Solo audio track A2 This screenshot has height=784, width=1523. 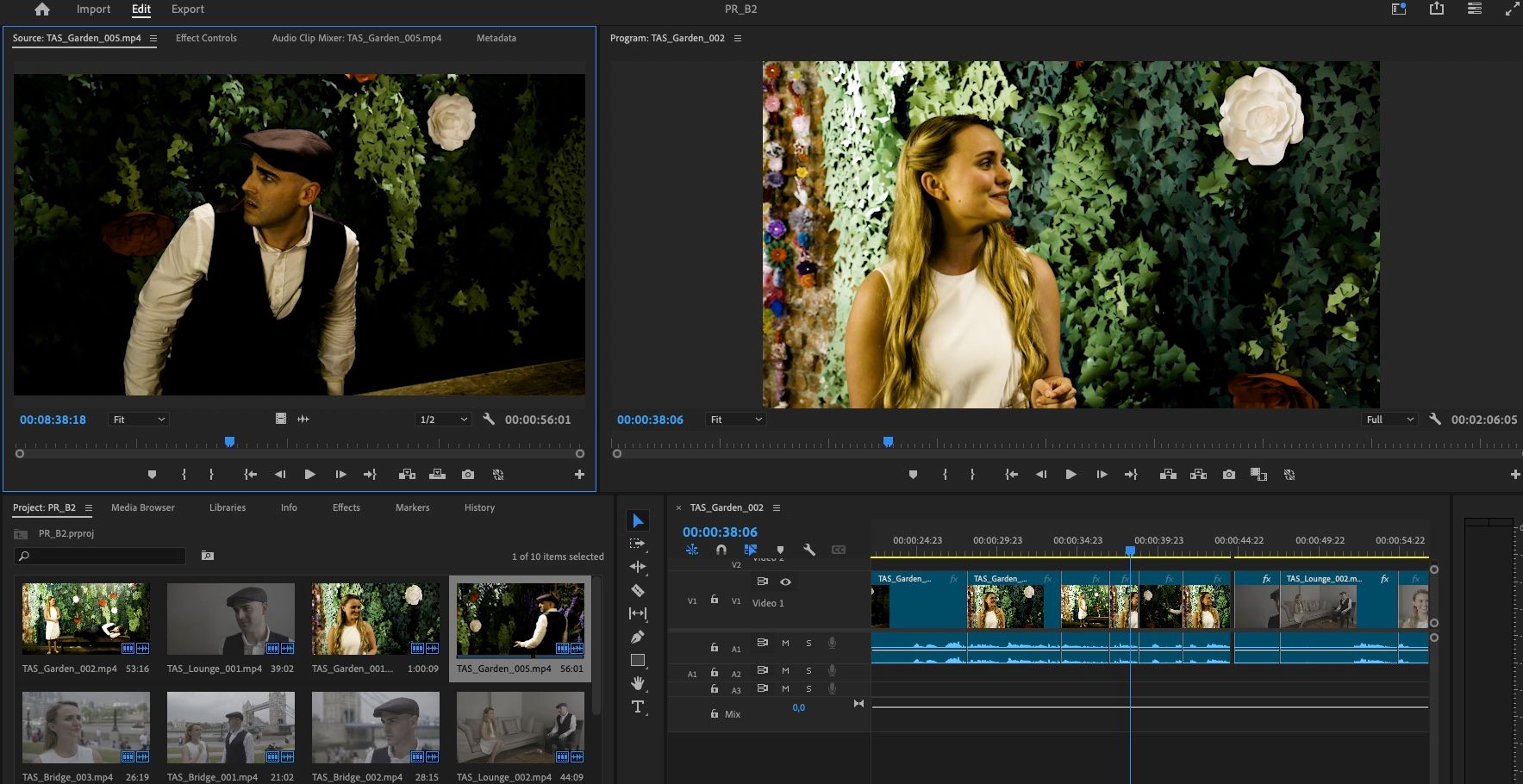click(808, 670)
